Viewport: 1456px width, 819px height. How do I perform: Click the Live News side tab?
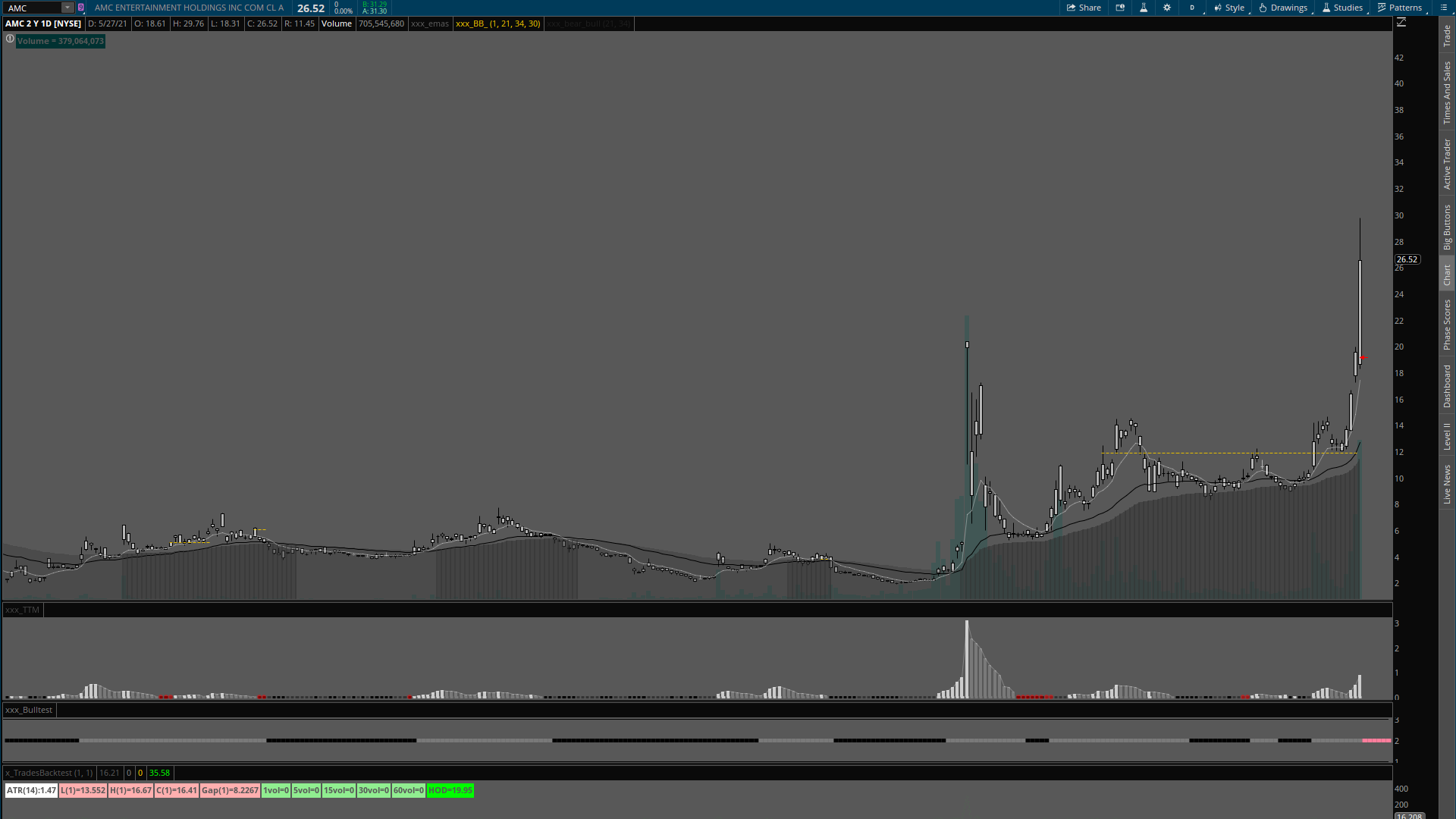[x=1447, y=484]
